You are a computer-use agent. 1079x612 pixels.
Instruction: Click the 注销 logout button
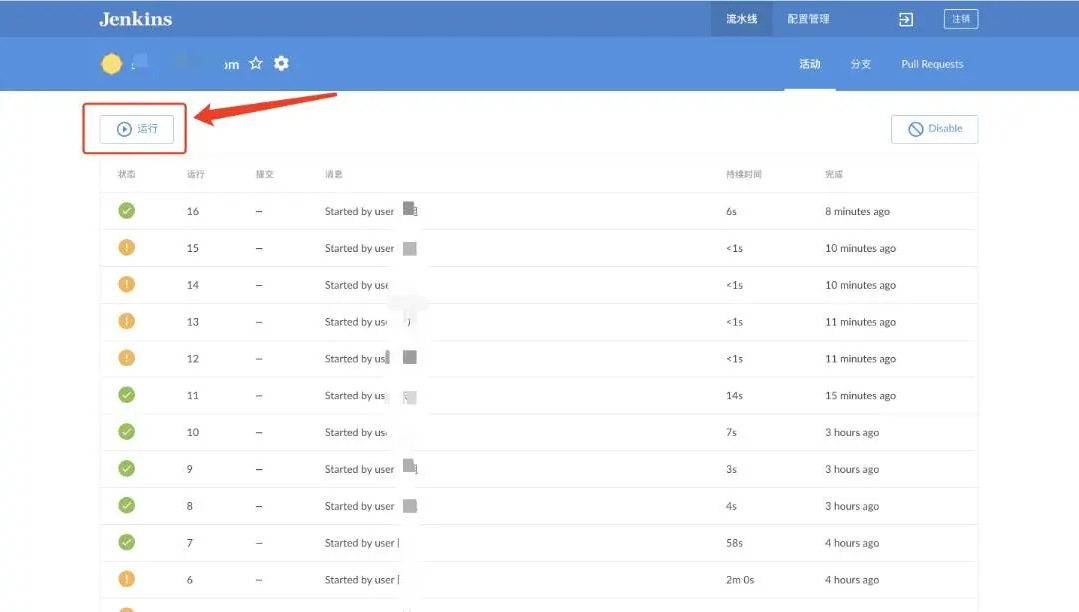960,19
